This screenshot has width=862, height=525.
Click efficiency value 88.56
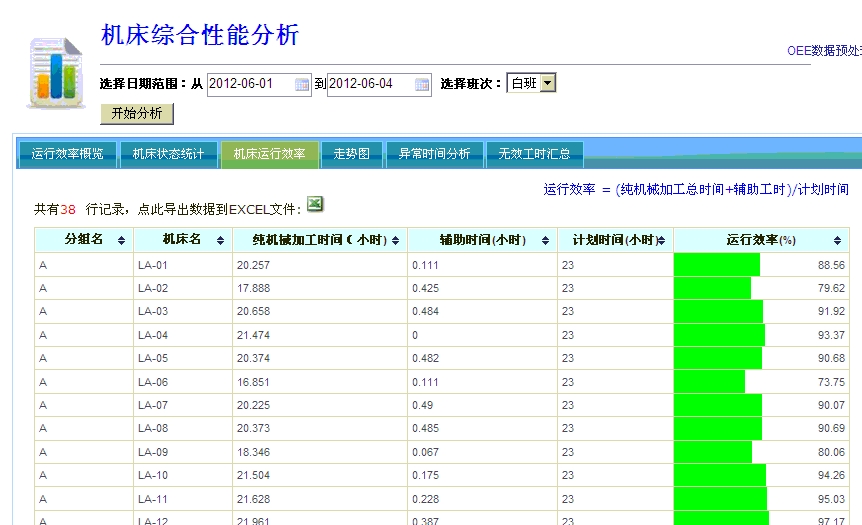pos(831,266)
